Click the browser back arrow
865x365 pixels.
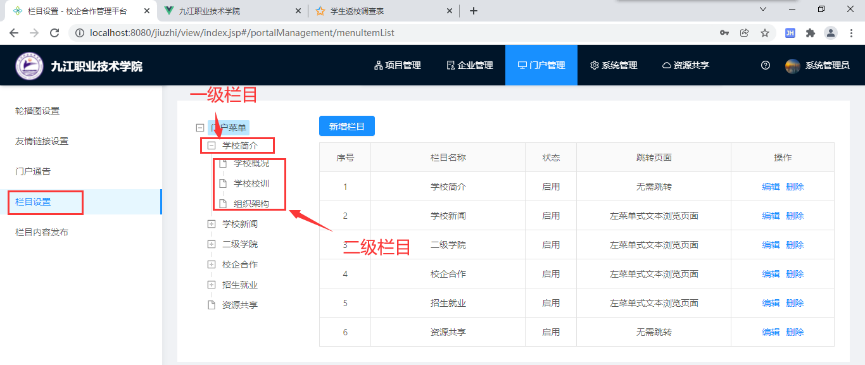[14, 33]
